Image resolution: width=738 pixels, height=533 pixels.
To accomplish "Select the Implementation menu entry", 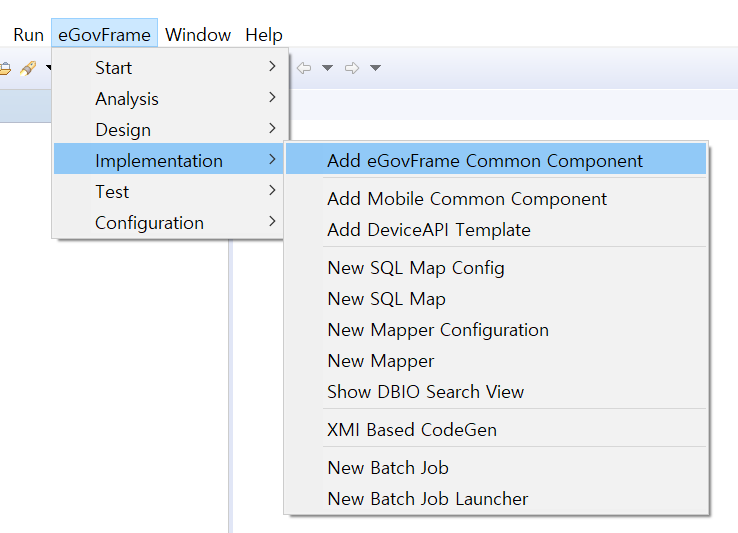I will tap(168, 161).
